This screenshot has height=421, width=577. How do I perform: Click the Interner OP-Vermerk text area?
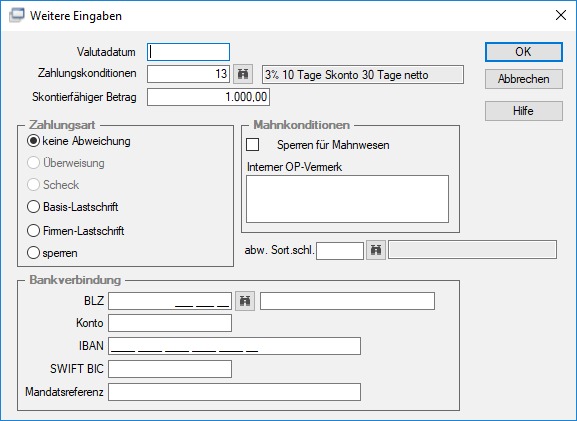pyautogui.click(x=347, y=199)
